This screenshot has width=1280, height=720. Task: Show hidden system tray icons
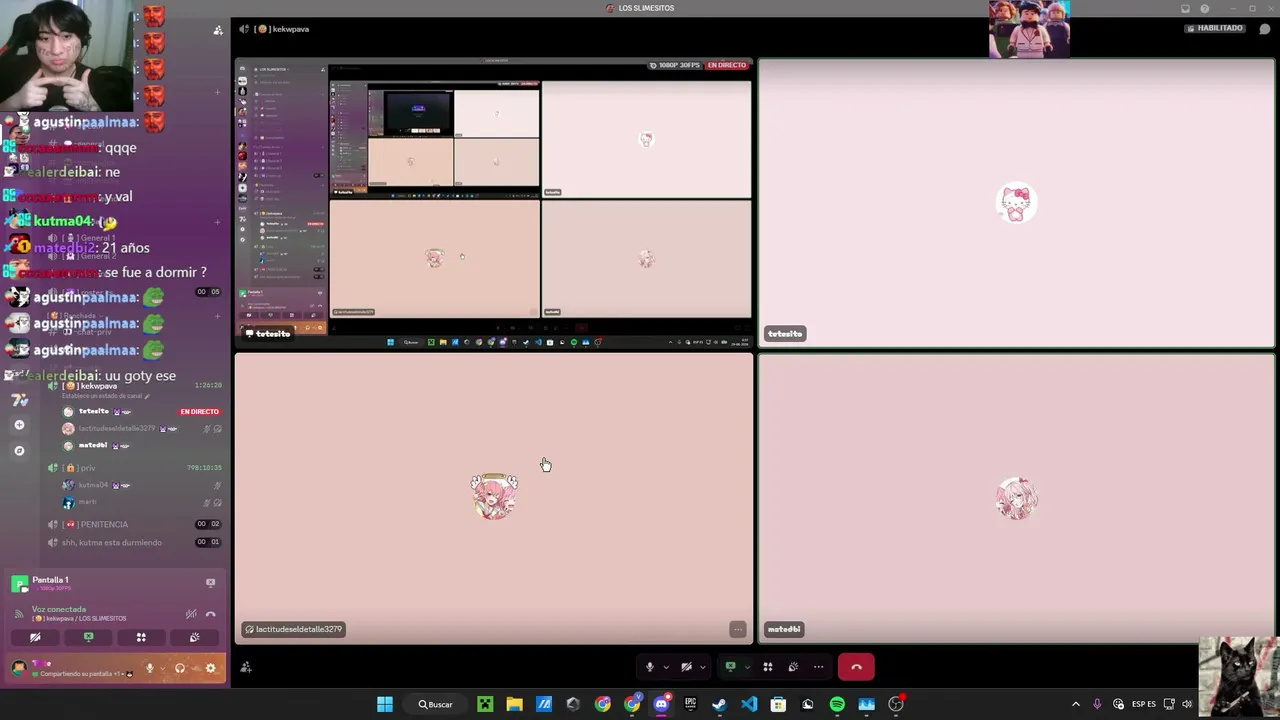click(x=1076, y=704)
